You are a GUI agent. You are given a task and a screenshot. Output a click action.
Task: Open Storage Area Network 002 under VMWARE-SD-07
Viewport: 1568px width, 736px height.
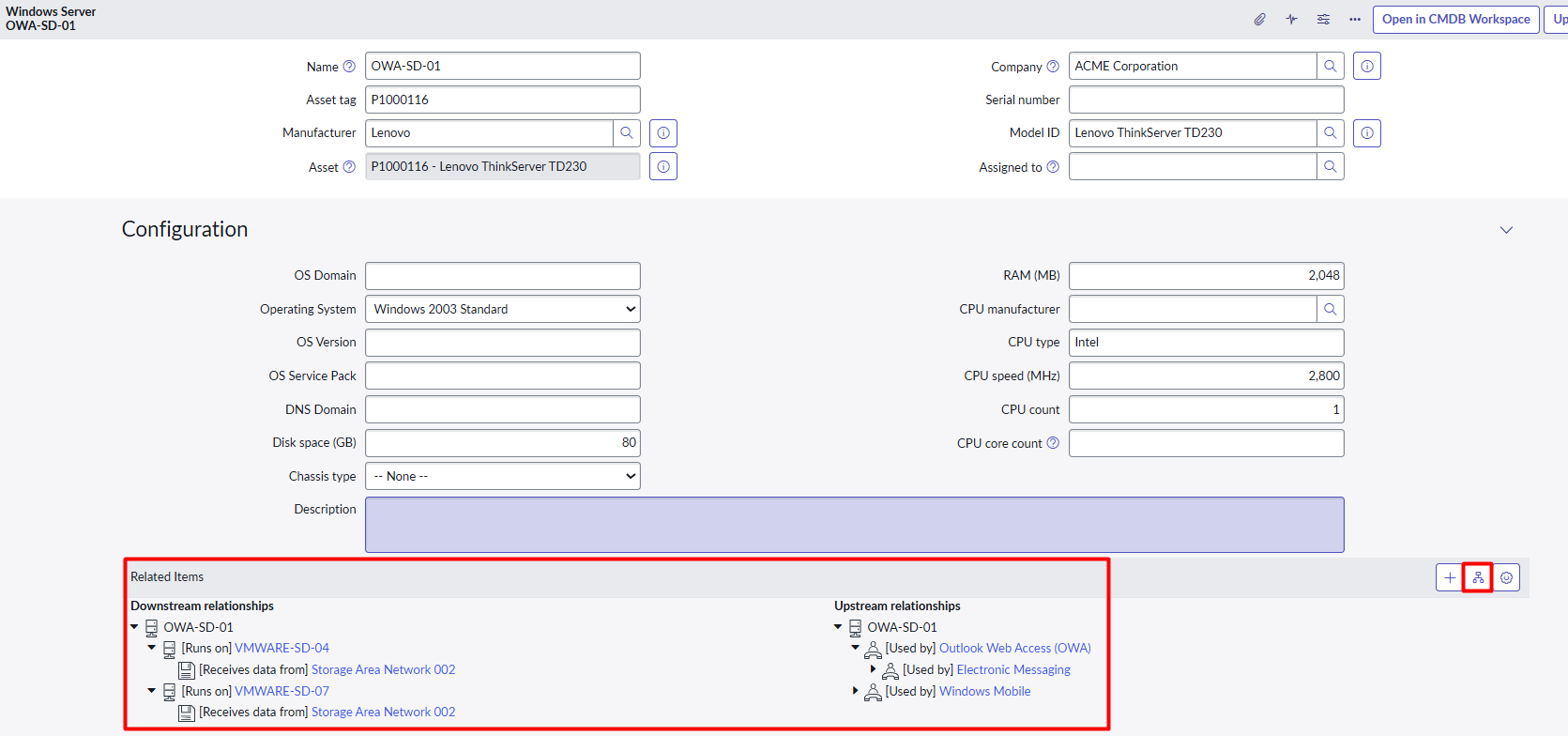383,712
